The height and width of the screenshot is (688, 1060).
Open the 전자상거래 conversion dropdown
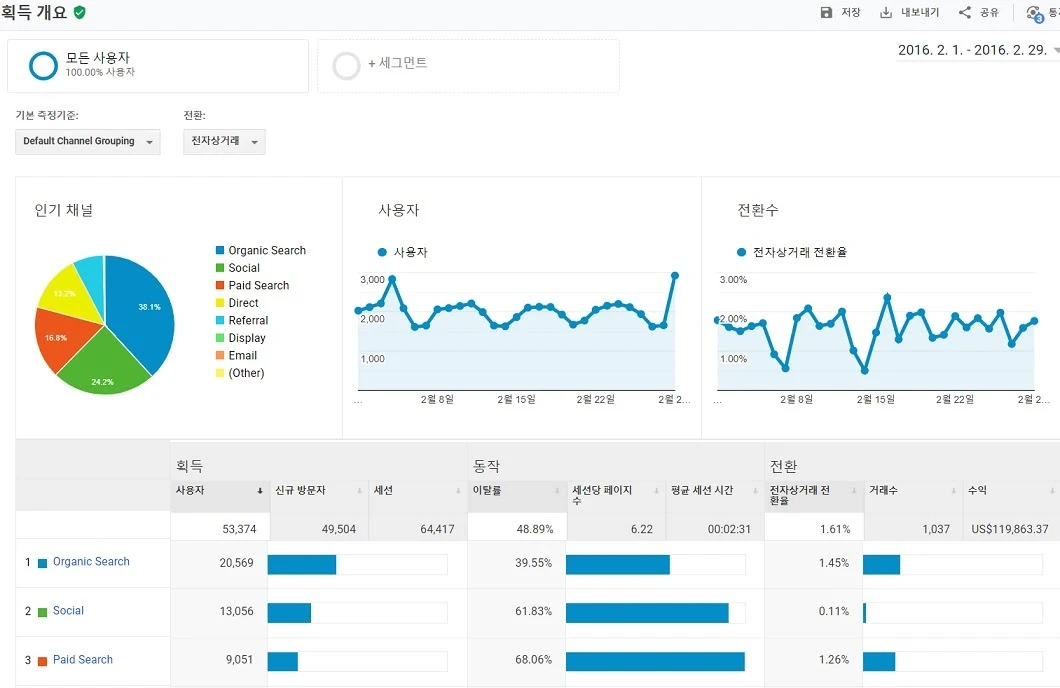(x=224, y=142)
